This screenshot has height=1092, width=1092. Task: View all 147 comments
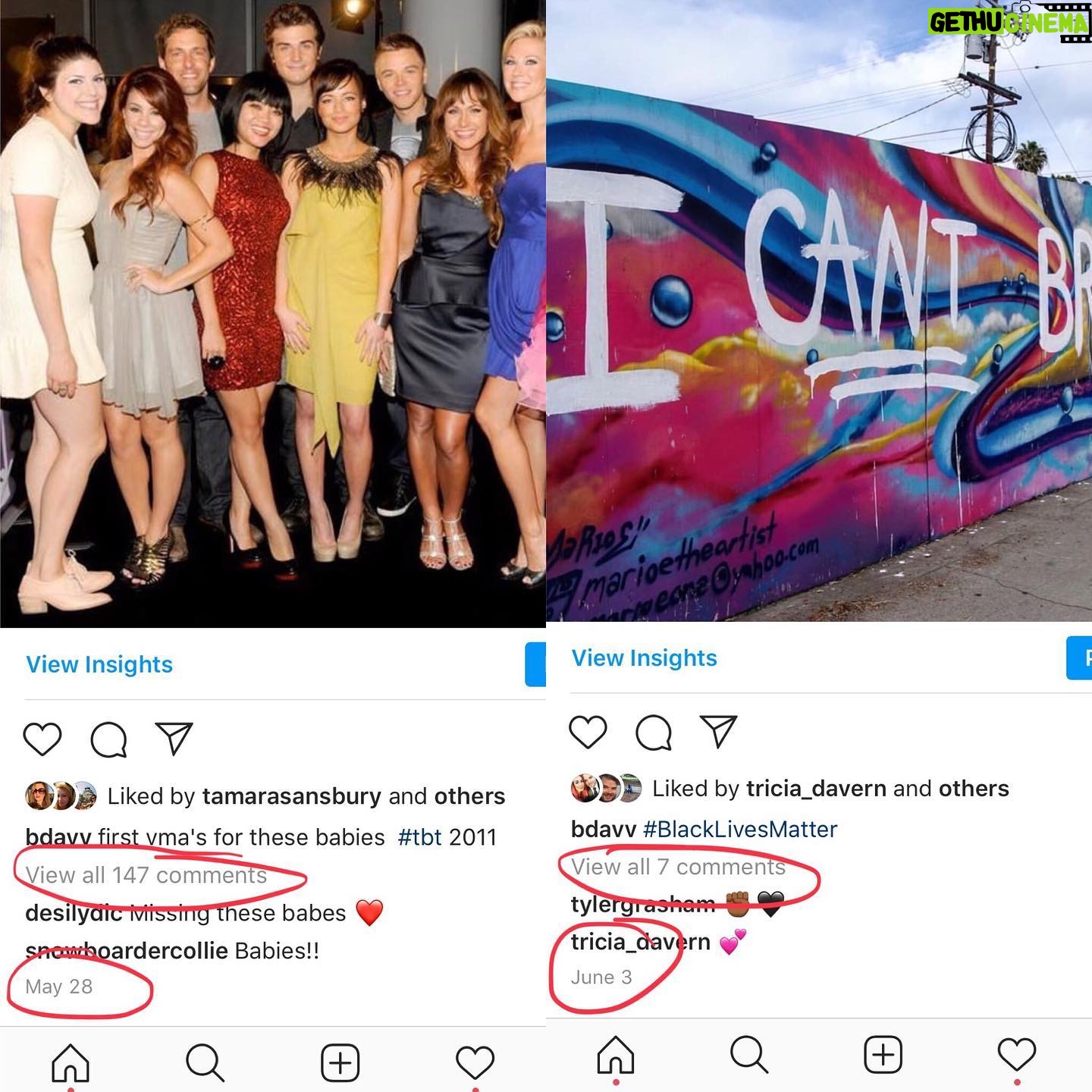[146, 875]
